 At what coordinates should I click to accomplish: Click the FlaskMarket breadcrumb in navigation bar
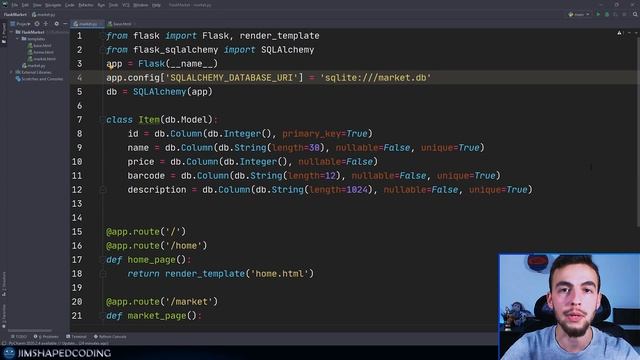[15, 15]
